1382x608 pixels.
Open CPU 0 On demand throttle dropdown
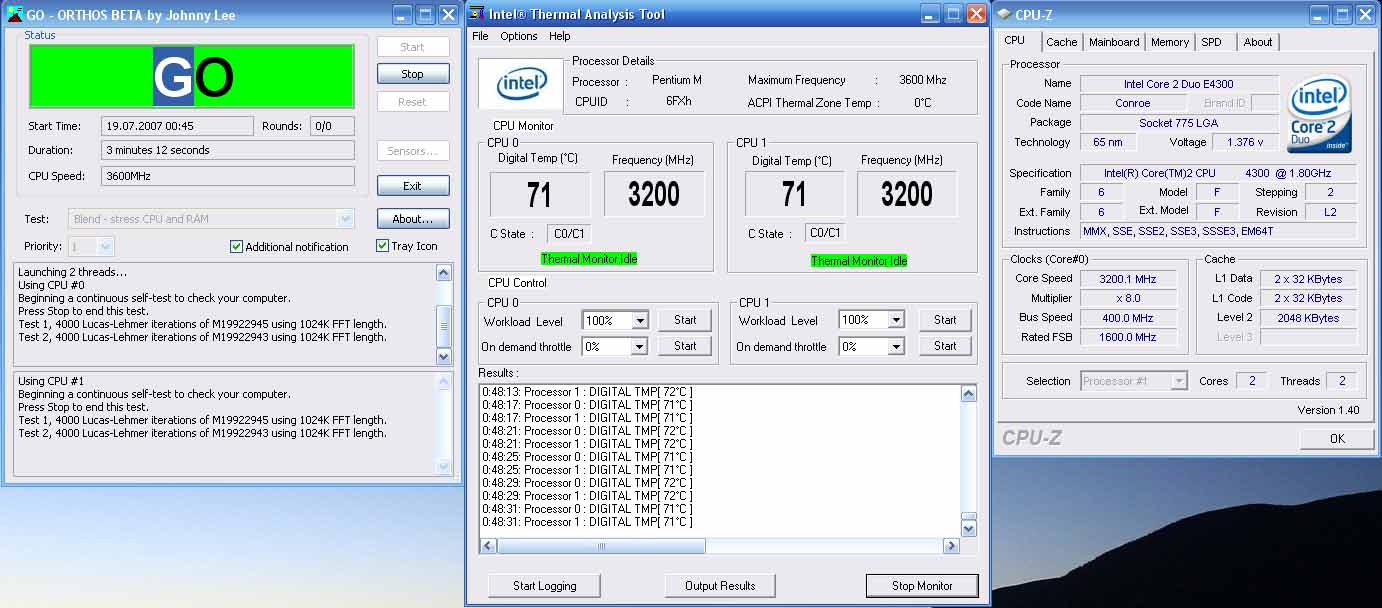point(640,347)
